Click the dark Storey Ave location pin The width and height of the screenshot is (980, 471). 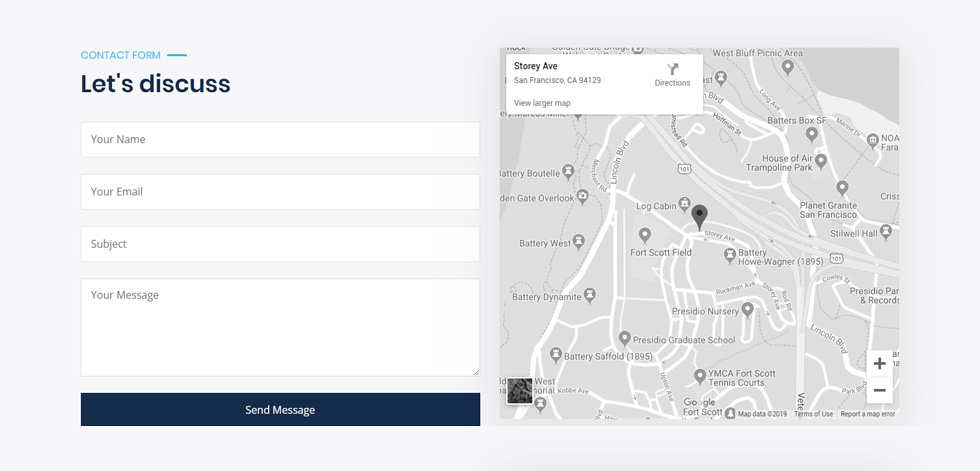(x=700, y=217)
